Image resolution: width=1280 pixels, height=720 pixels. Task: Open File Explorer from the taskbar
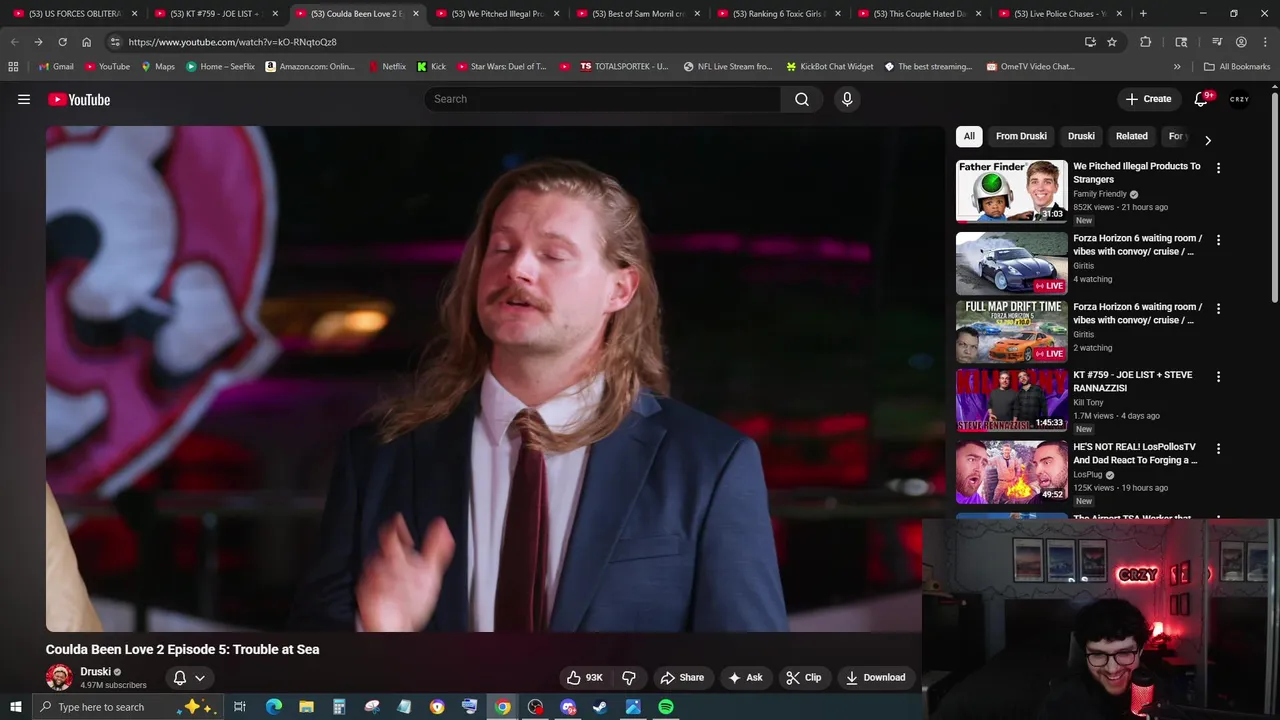(306, 707)
